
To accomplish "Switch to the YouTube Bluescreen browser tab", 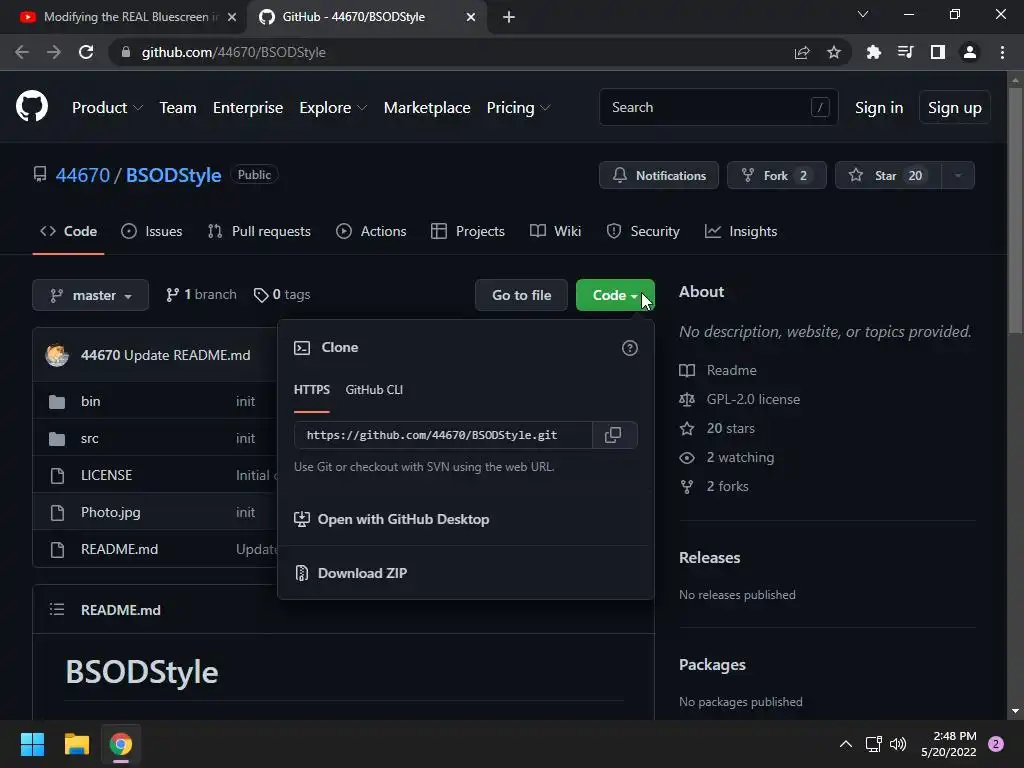I will 124,17.
